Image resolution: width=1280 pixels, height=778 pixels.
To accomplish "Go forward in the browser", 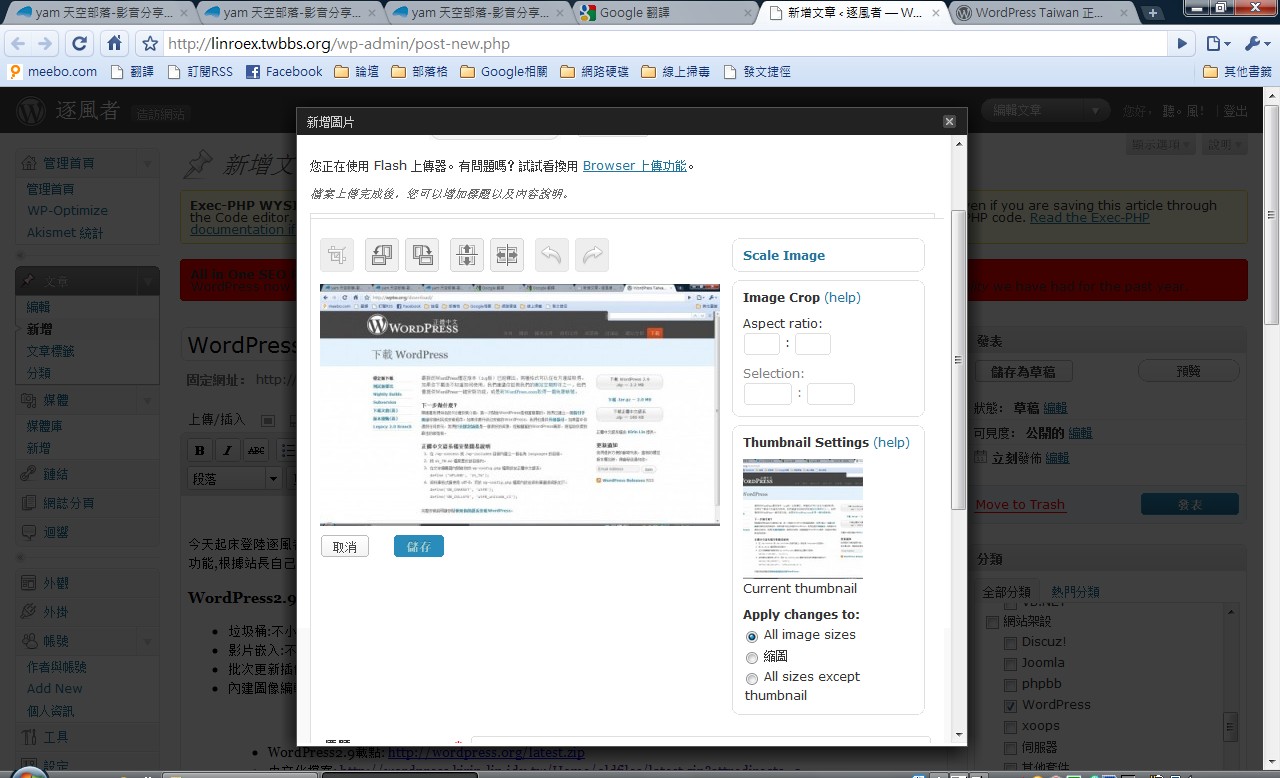I will [45, 43].
